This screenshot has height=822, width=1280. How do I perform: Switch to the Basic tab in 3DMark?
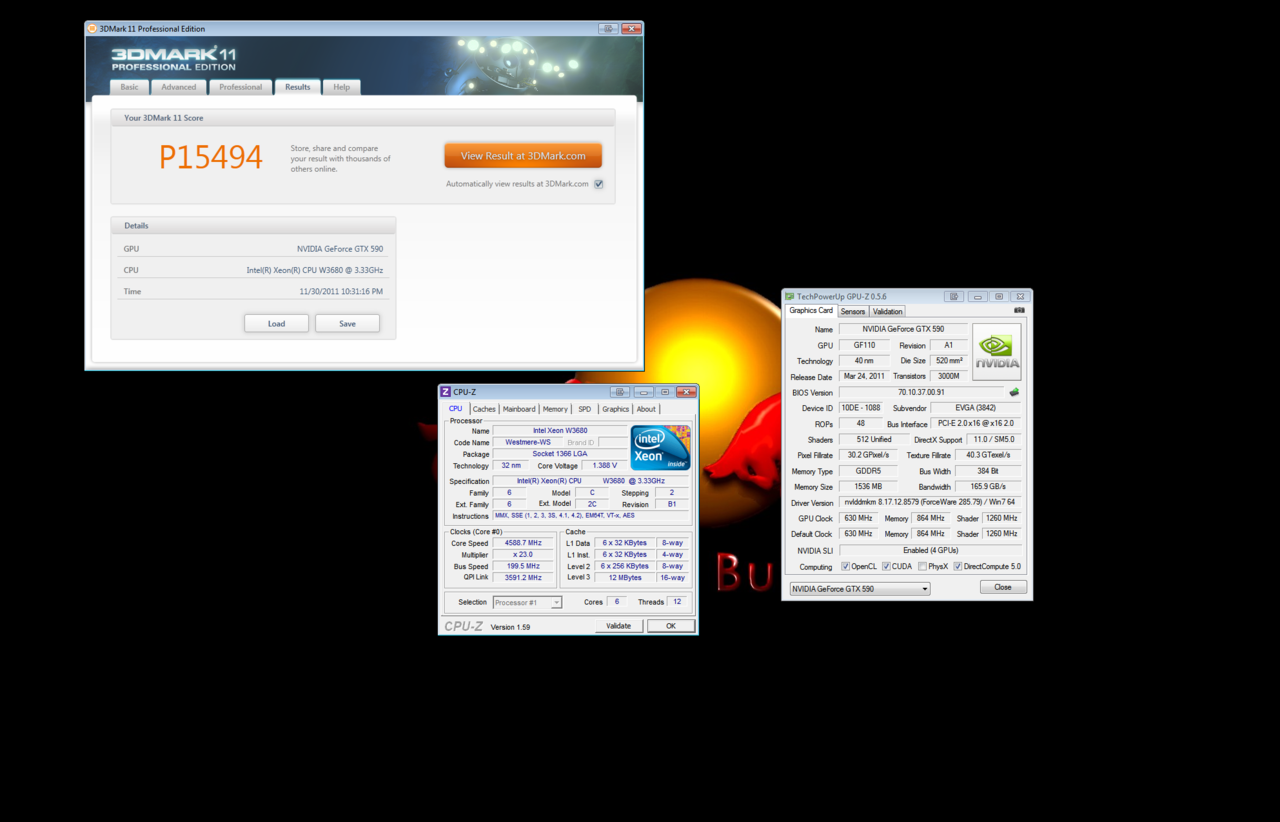(x=130, y=87)
